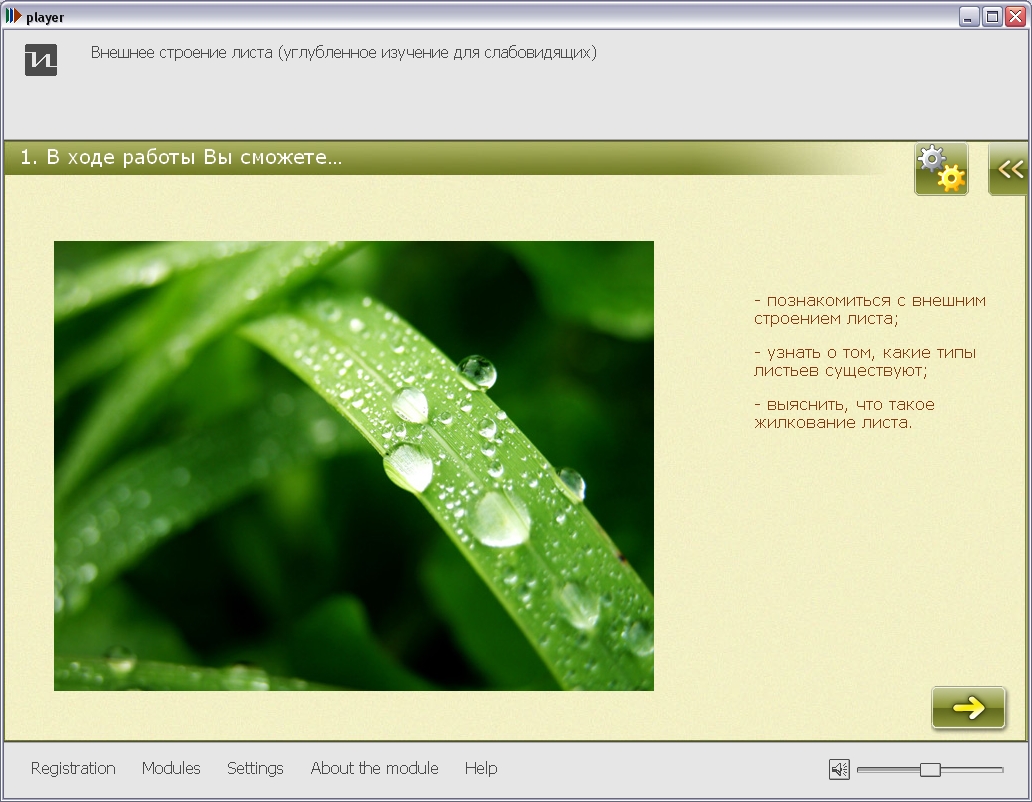Click the volume slider handle

930,769
